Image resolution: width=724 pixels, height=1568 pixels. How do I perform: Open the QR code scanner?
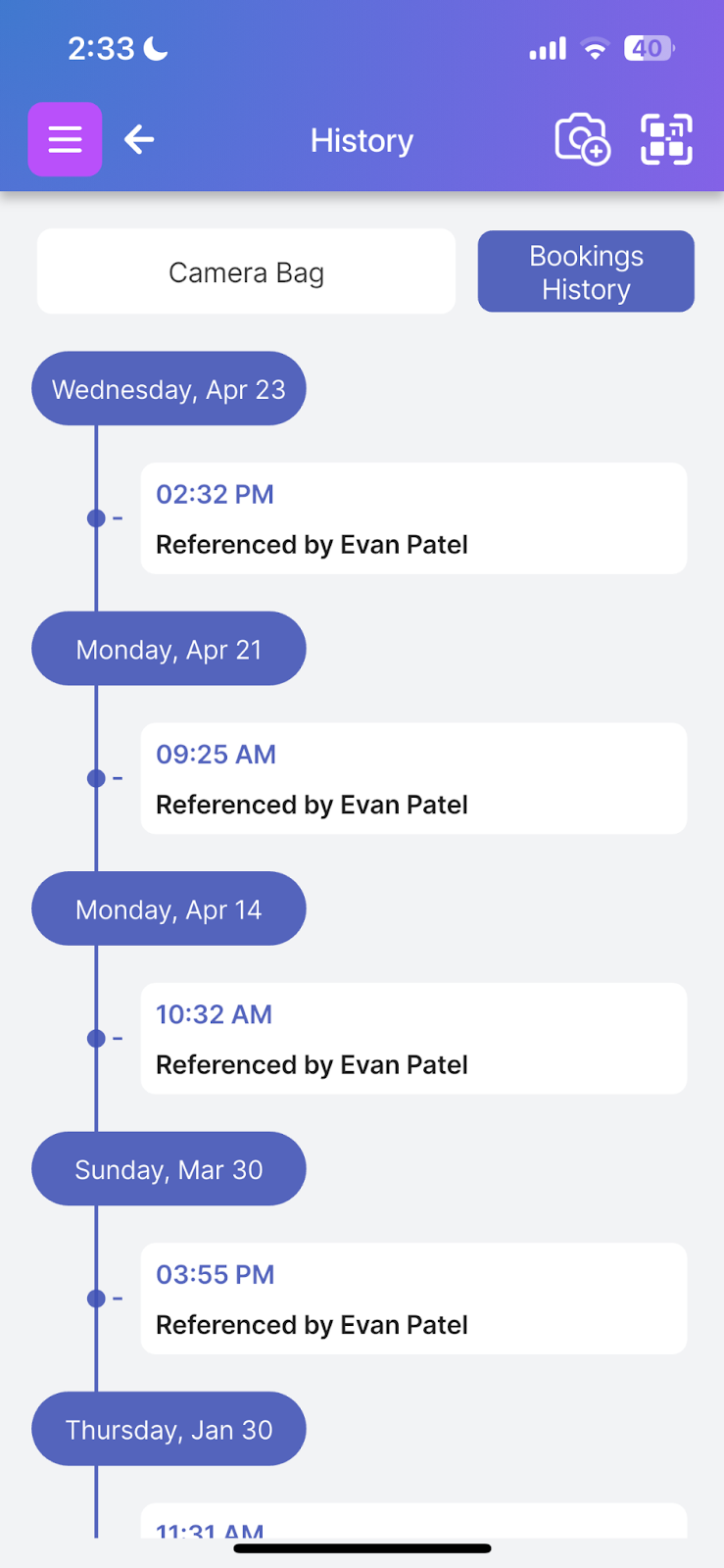coord(666,140)
